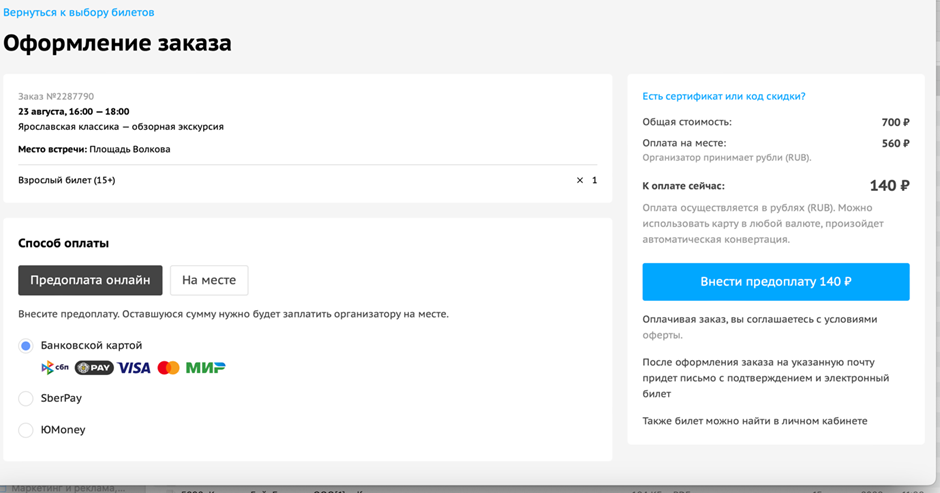Click the Ярославская классика excursion title

(x=121, y=127)
